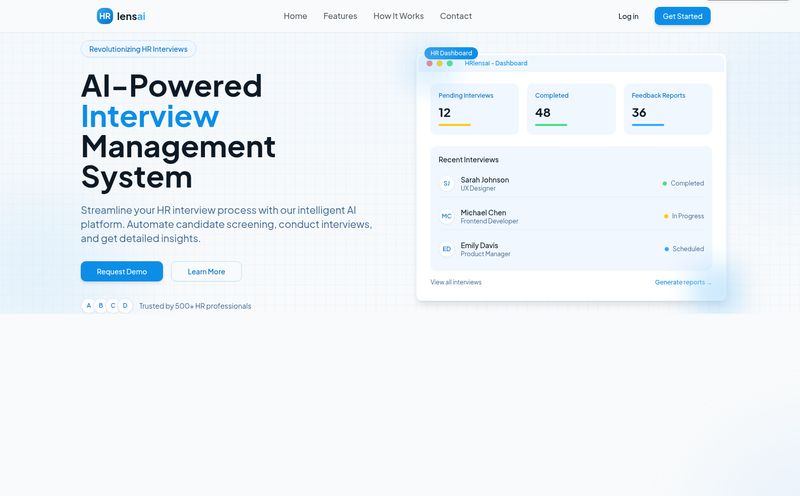Click Trusted by 500+ HR professionals text

pos(195,306)
